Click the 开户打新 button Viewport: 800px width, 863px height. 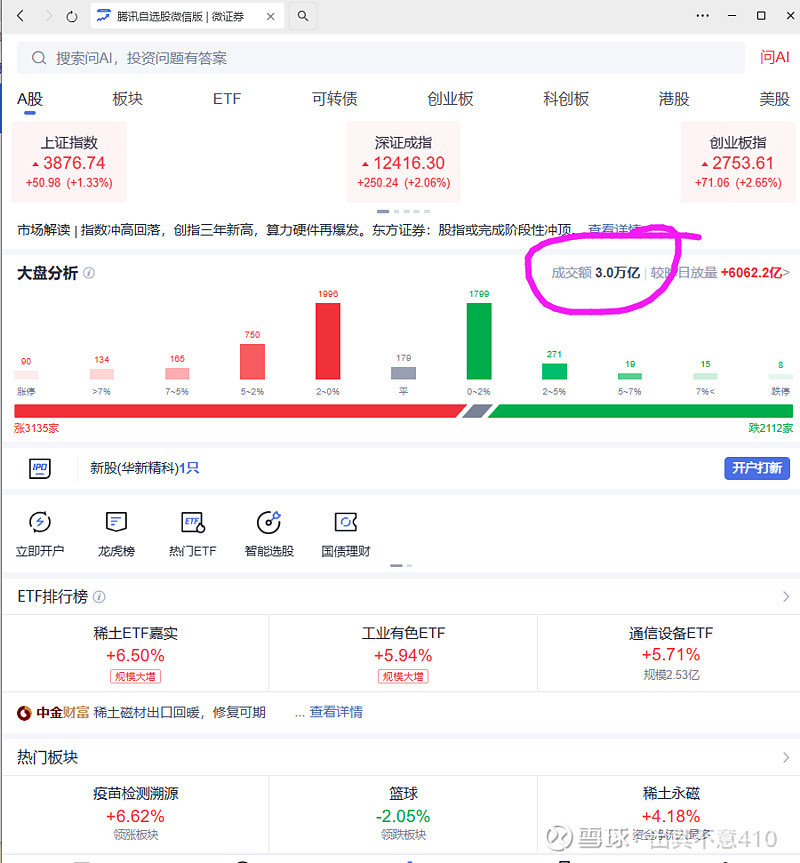pos(757,468)
